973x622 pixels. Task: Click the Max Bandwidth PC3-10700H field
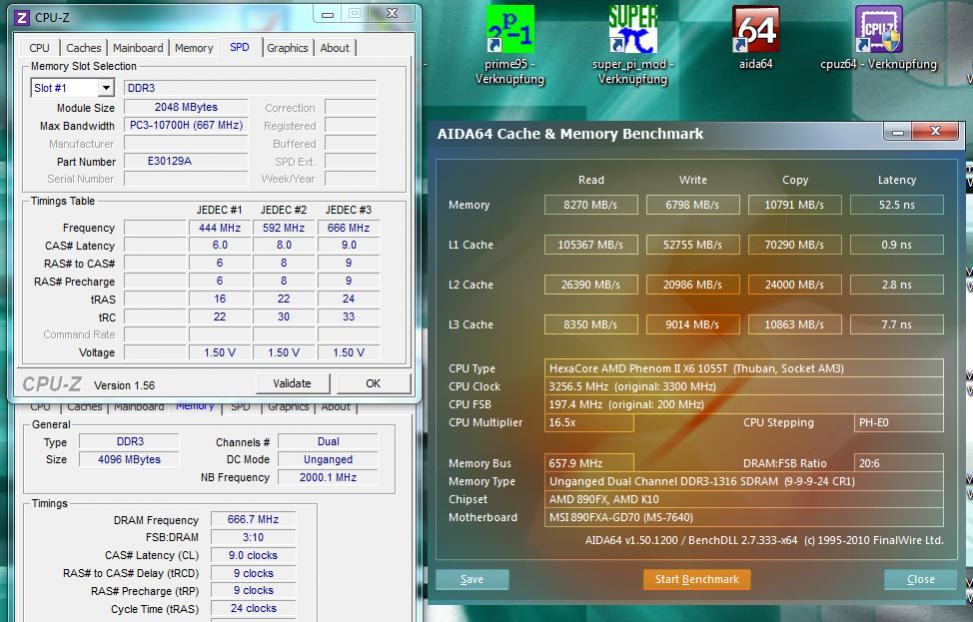[186, 125]
